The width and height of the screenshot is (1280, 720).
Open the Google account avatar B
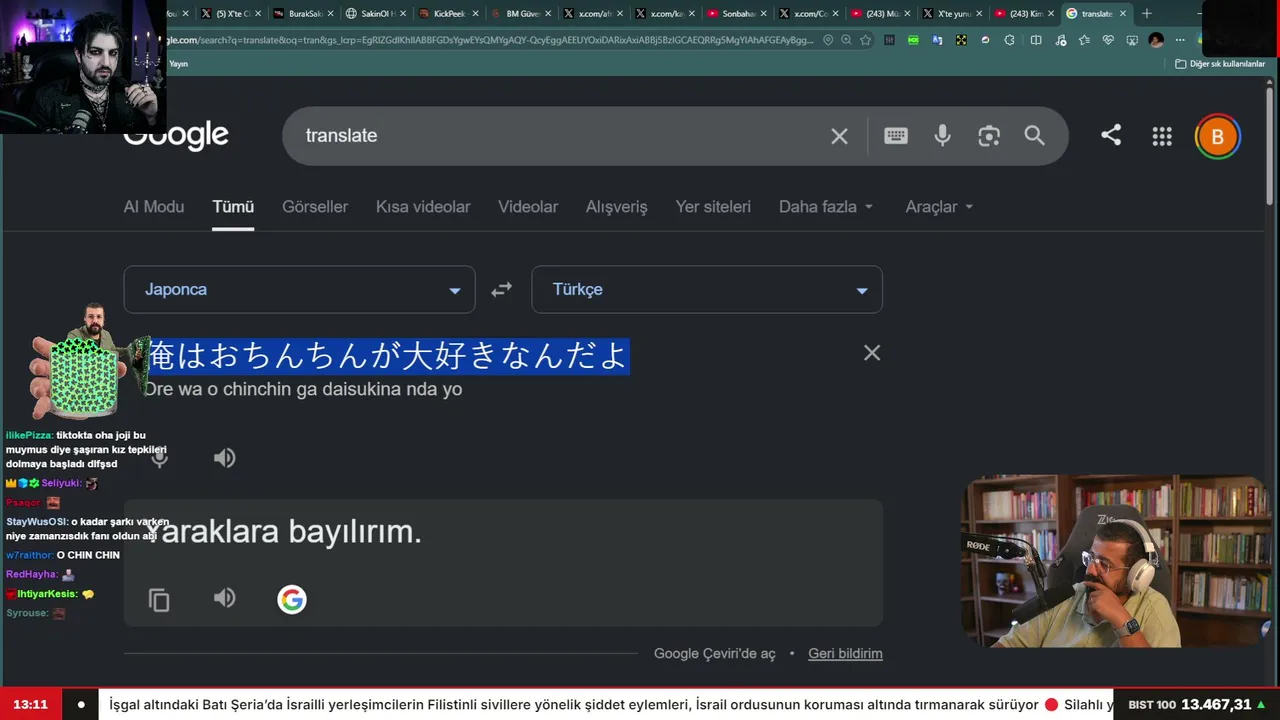pyautogui.click(x=1217, y=137)
